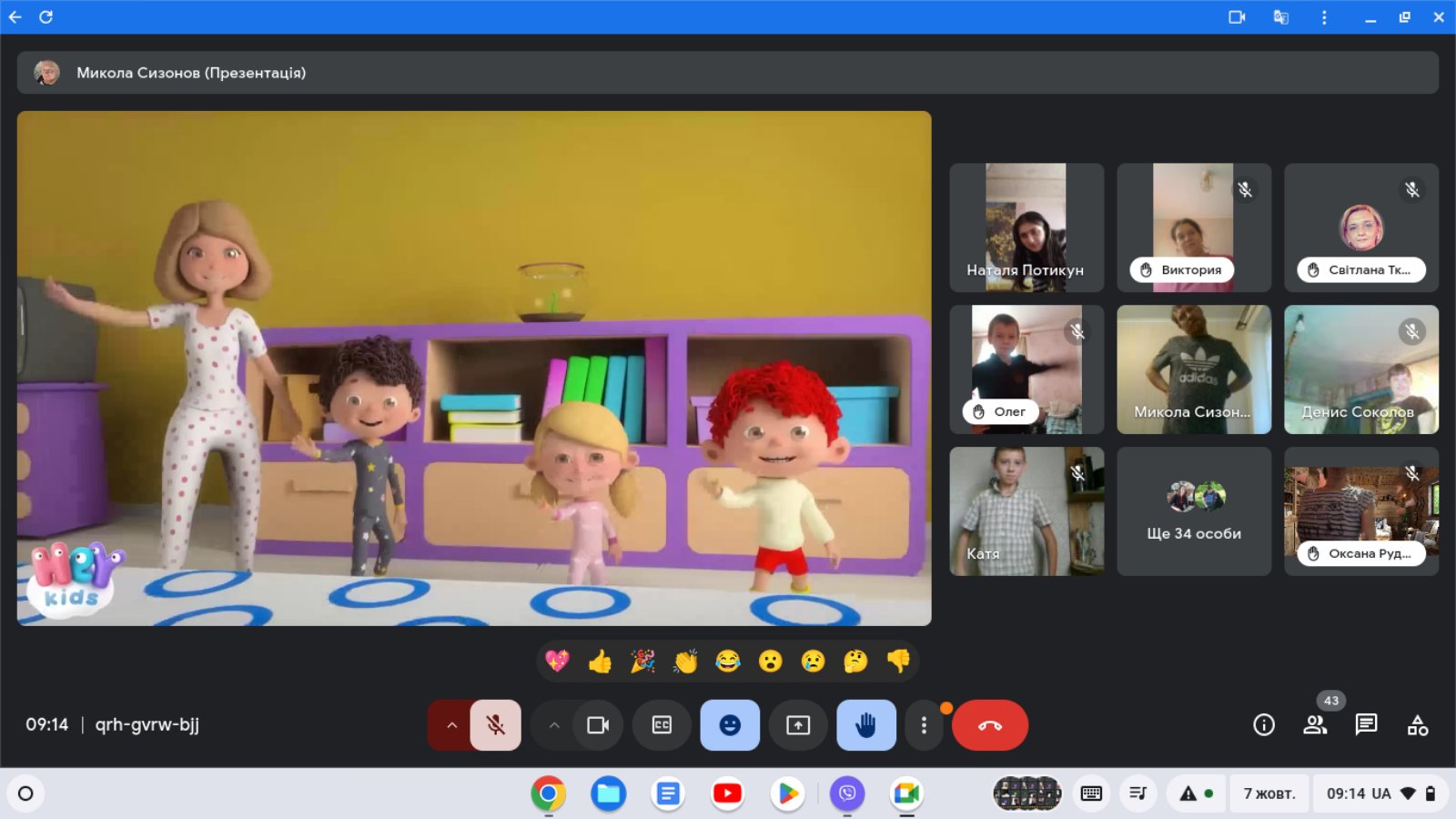Lower your raised hand

pos(866,725)
